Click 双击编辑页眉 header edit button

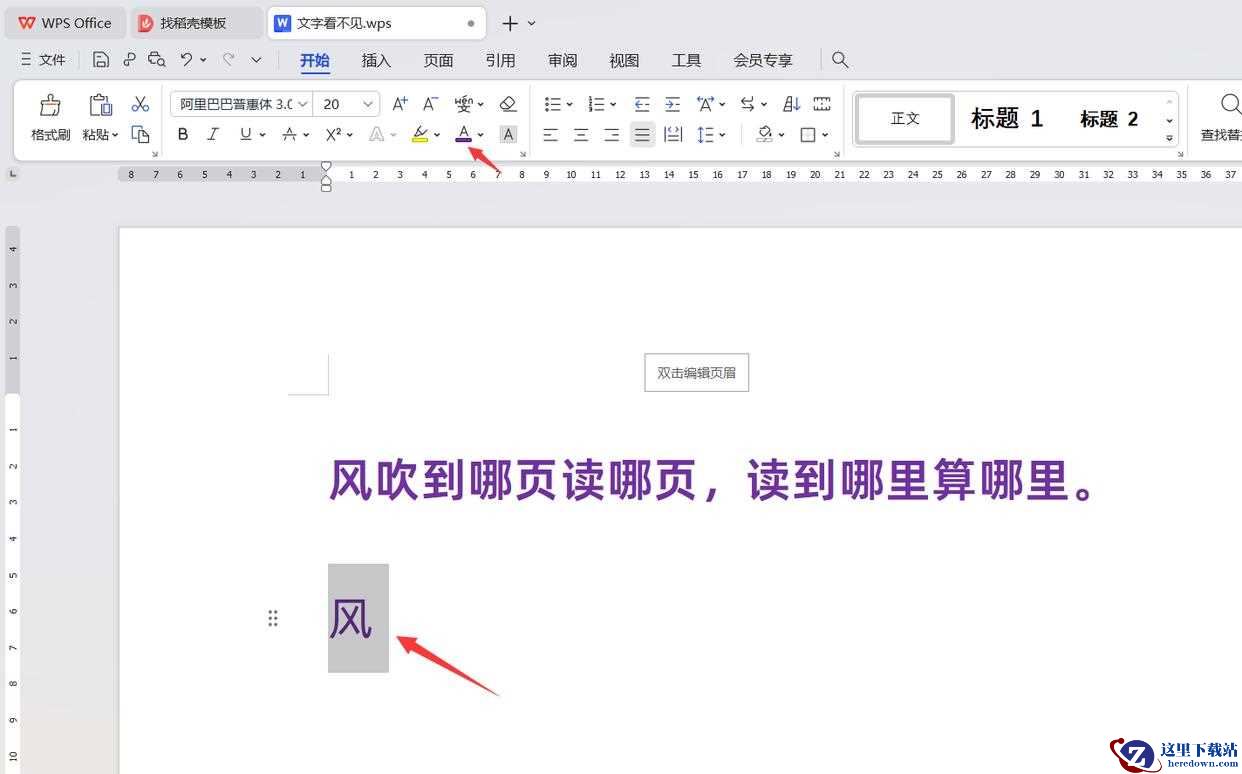tap(696, 373)
